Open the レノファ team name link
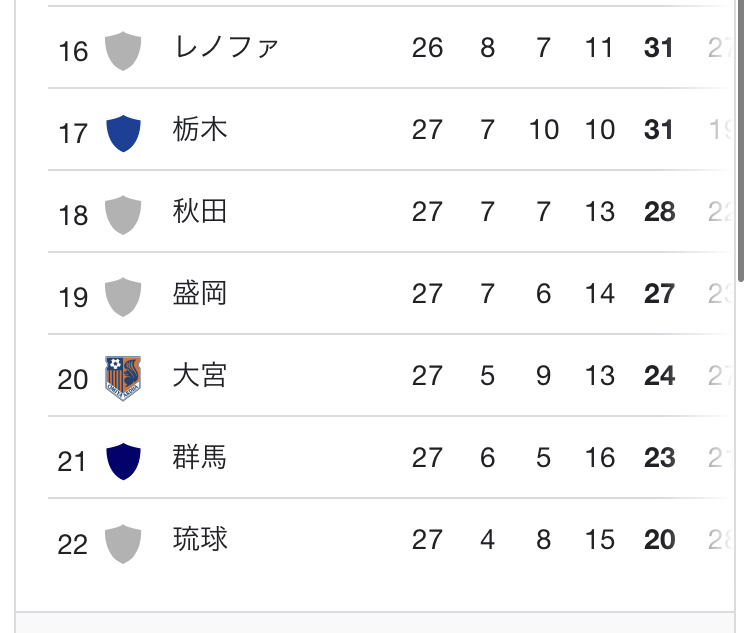750x633 pixels. tap(225, 48)
